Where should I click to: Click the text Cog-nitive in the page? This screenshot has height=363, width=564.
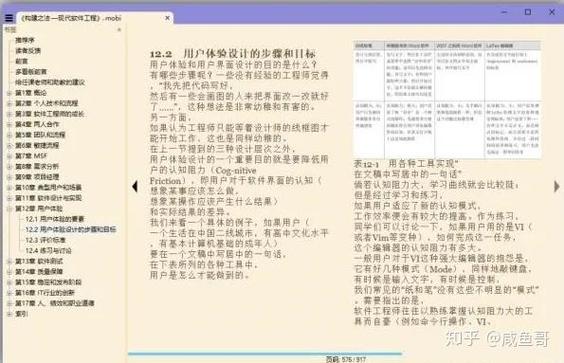point(236,170)
